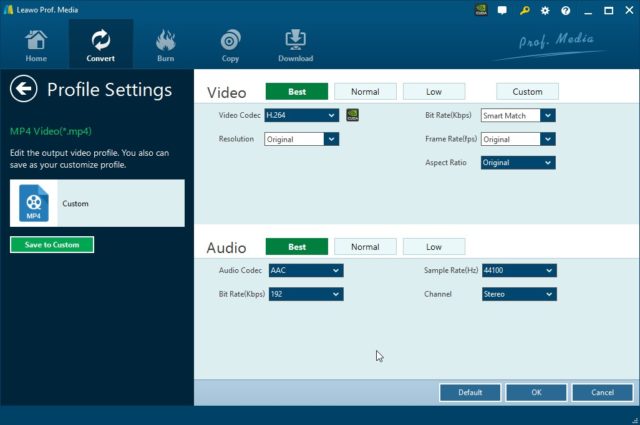640x425 pixels.
Task: Open settings gear icon in title bar
Action: [545, 11]
